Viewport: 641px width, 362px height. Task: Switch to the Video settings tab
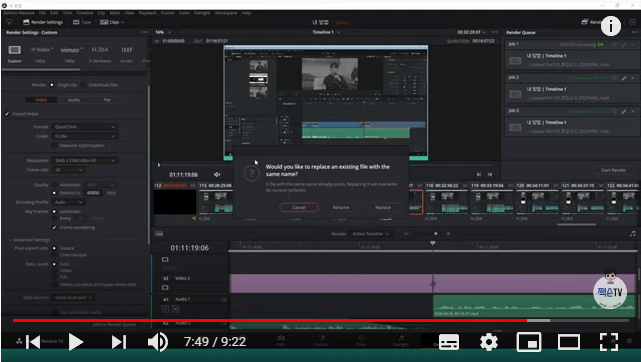41,100
